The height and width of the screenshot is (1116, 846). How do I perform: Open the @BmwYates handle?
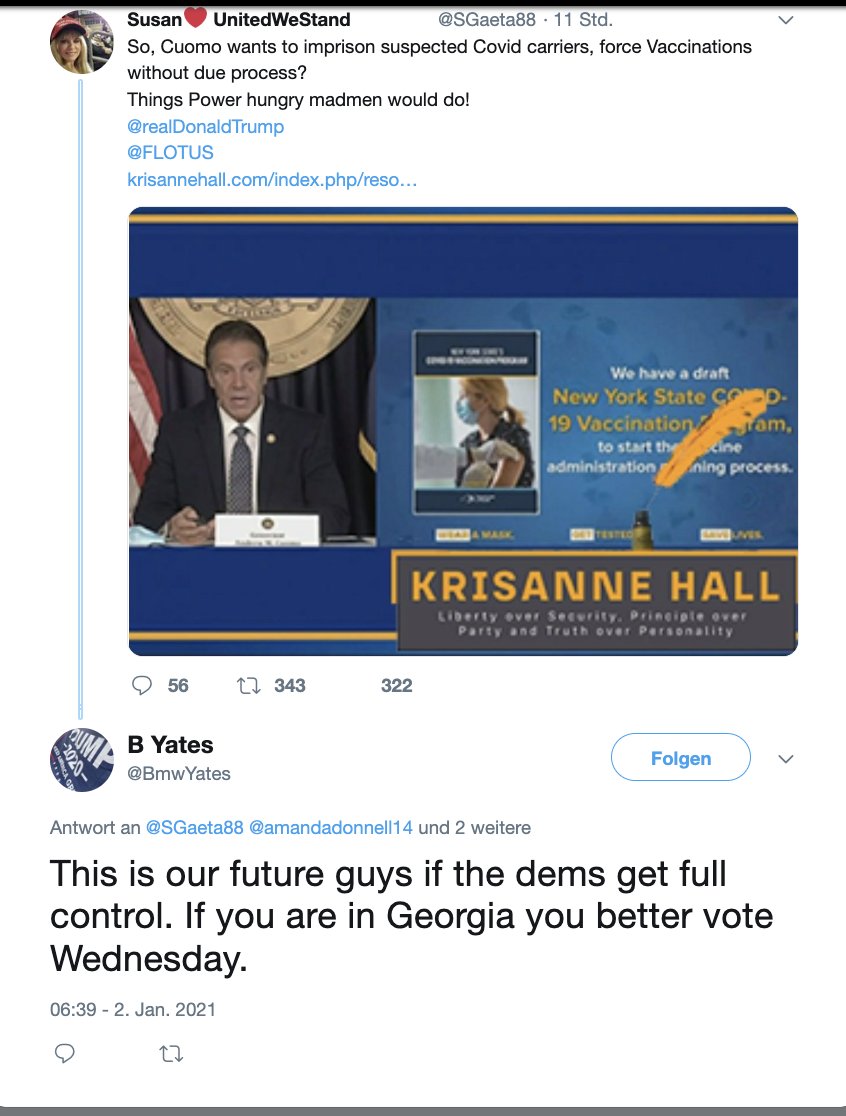[179, 773]
